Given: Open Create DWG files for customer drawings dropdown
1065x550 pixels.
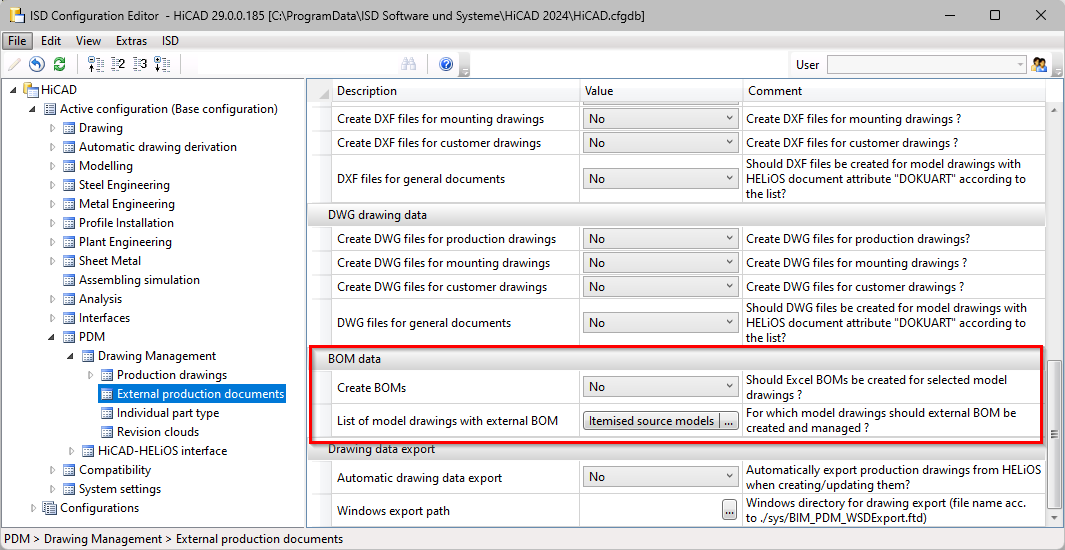Looking at the screenshot, I should click(661, 287).
